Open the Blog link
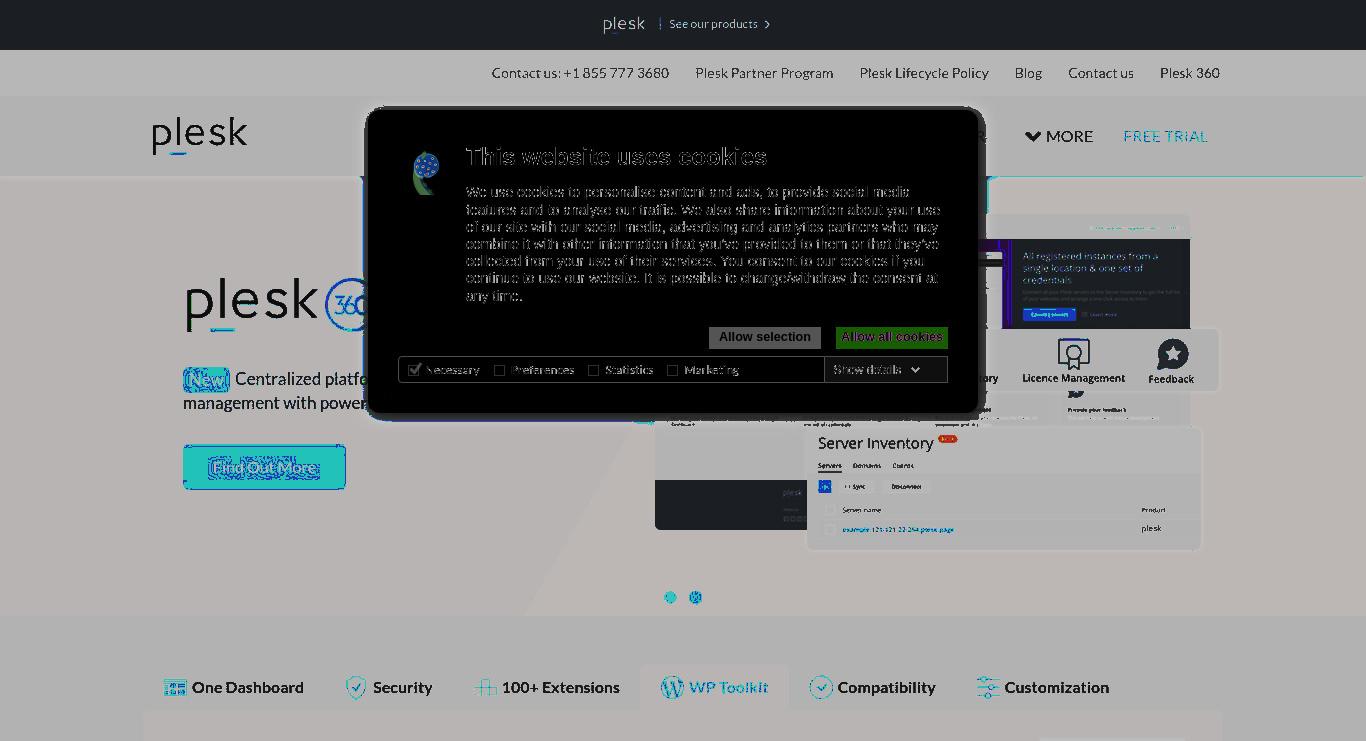Viewport: 1366px width, 741px height. point(1028,73)
